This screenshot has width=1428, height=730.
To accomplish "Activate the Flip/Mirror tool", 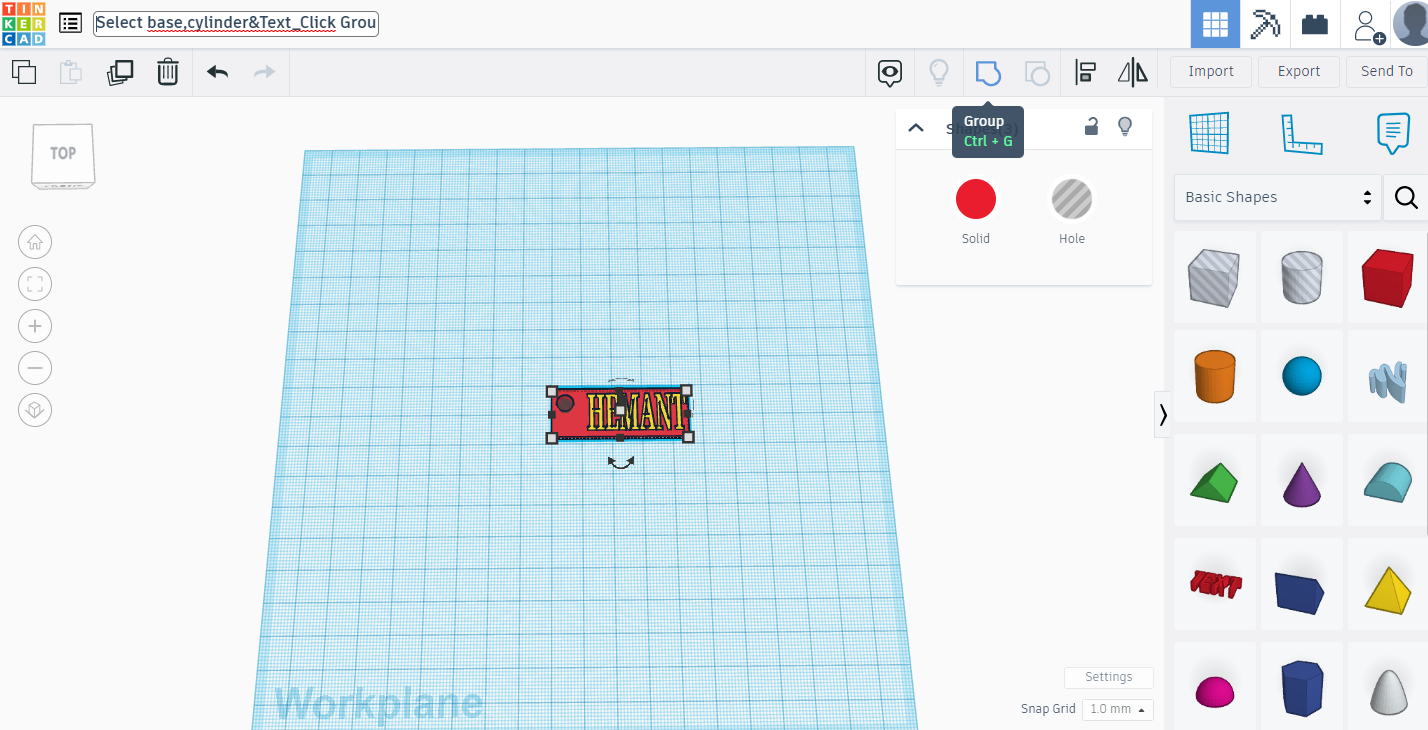I will pos(1132,72).
